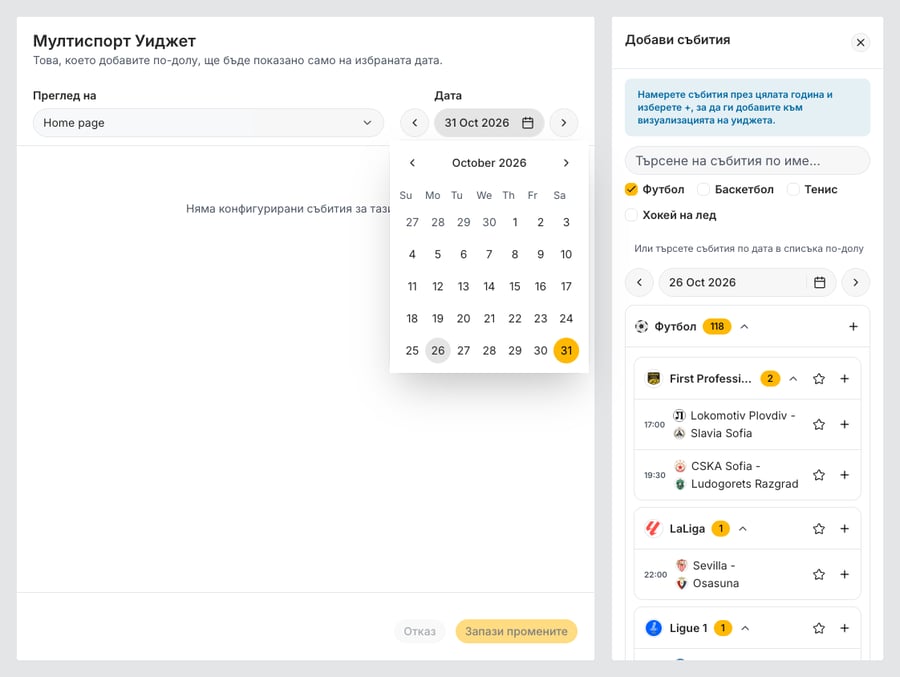The height and width of the screenshot is (677, 900).
Task: Add all LaLiga events
Action: [x=844, y=529]
